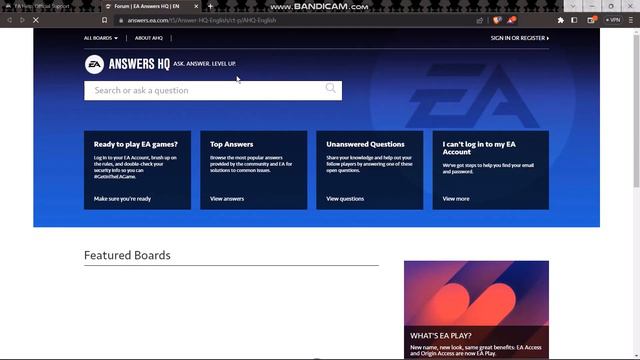This screenshot has height=360, width=640.
Task: Click the site lock icon in address bar
Action: pyautogui.click(x=121, y=20)
